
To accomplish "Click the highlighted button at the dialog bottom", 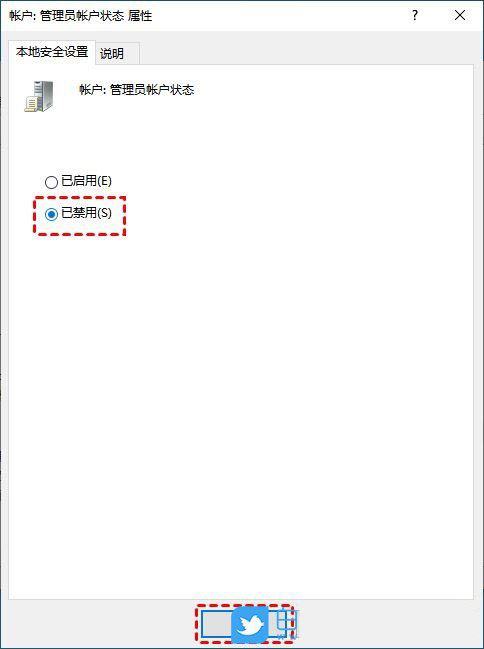I will [x=246, y=625].
